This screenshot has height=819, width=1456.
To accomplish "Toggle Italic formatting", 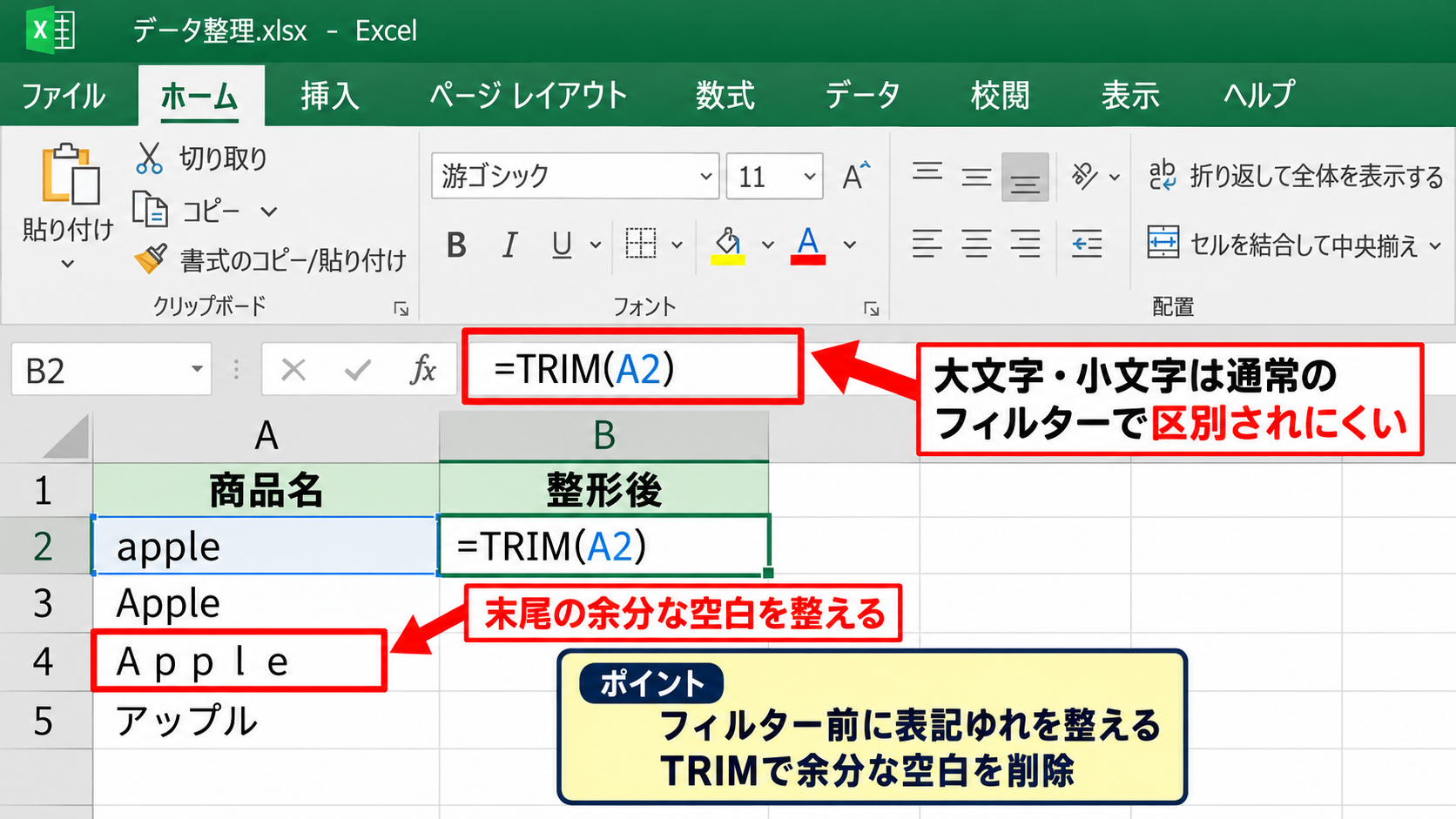I will (509, 245).
